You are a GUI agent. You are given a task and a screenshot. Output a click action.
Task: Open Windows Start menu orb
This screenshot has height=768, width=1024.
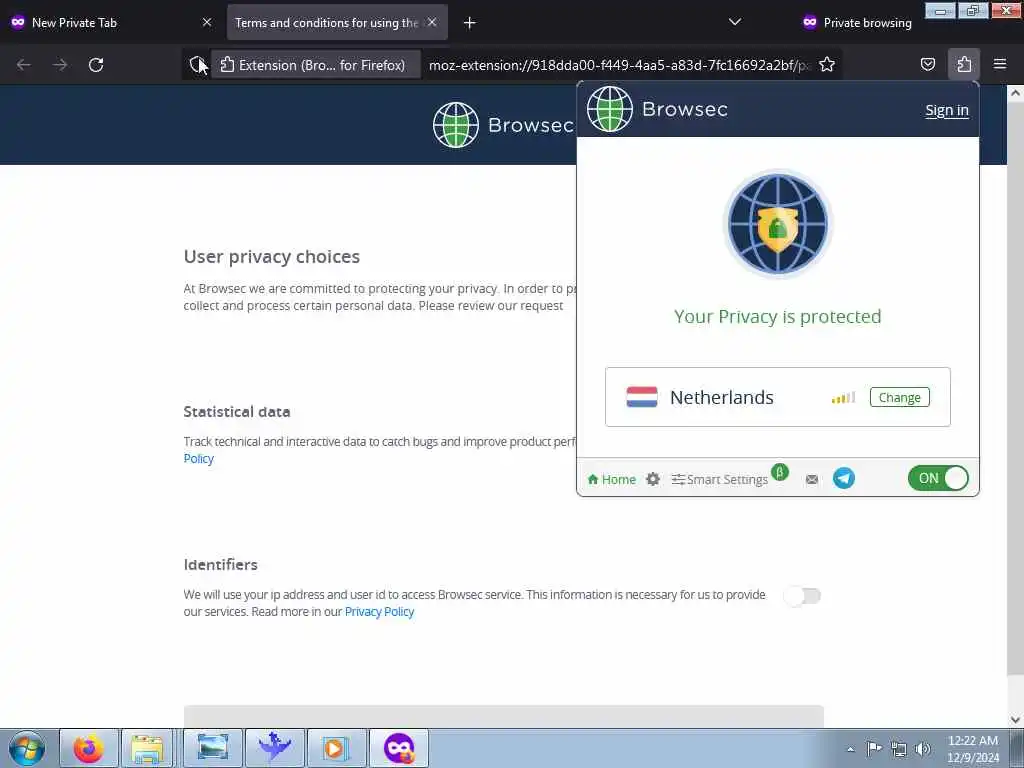pyautogui.click(x=27, y=748)
